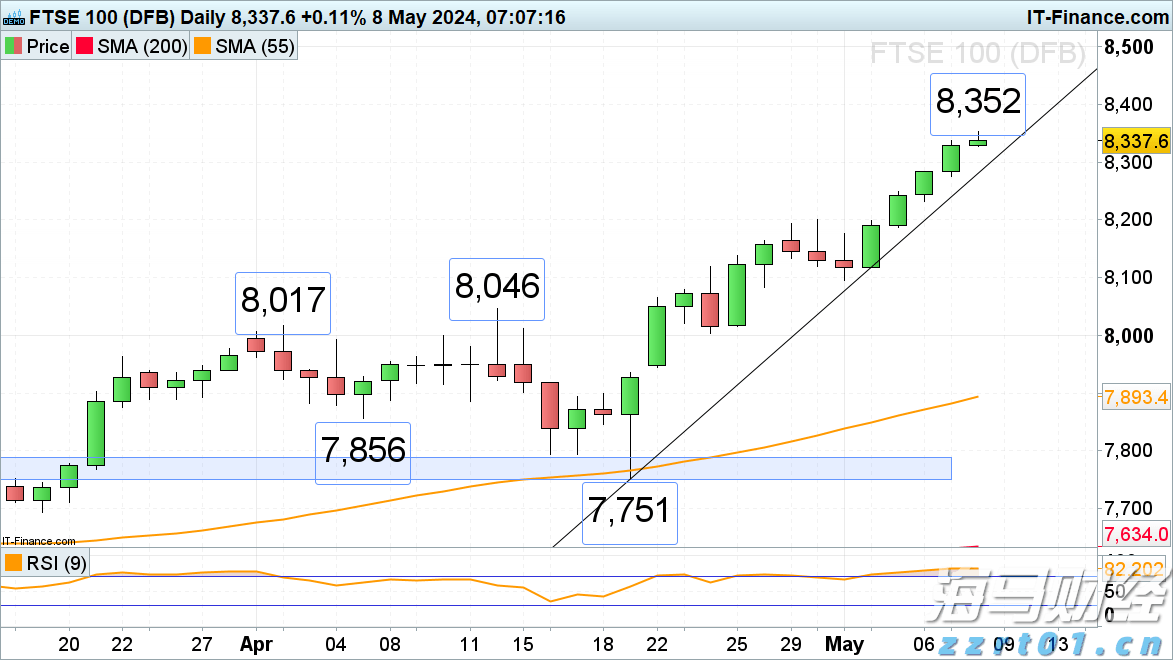Select the 8,046 price annotation box
The width and height of the screenshot is (1173, 660).
click(x=497, y=287)
